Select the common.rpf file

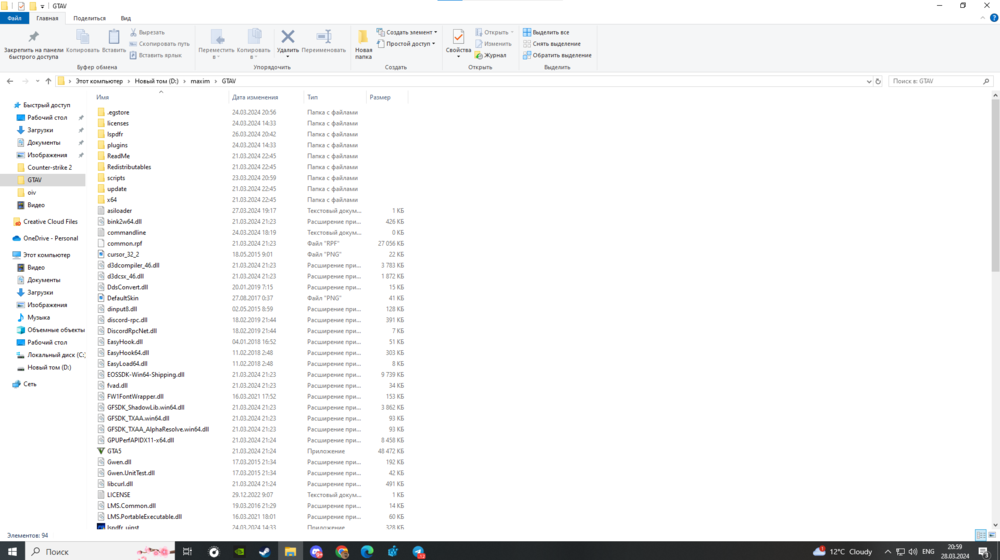(x=124, y=244)
